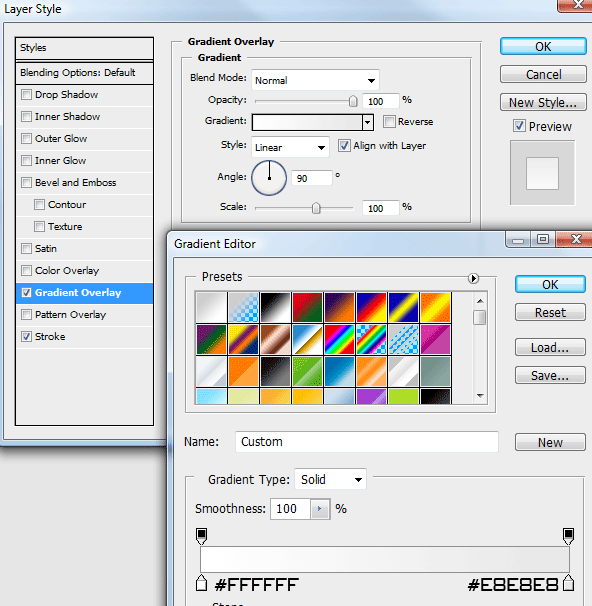Click the New Style... button
592x606 pixels.
pos(543,102)
